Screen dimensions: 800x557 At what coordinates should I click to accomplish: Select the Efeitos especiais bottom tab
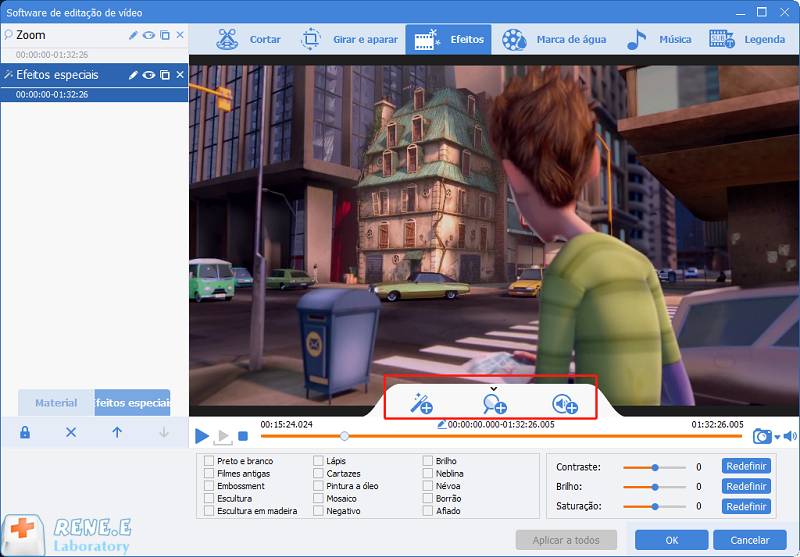click(133, 403)
